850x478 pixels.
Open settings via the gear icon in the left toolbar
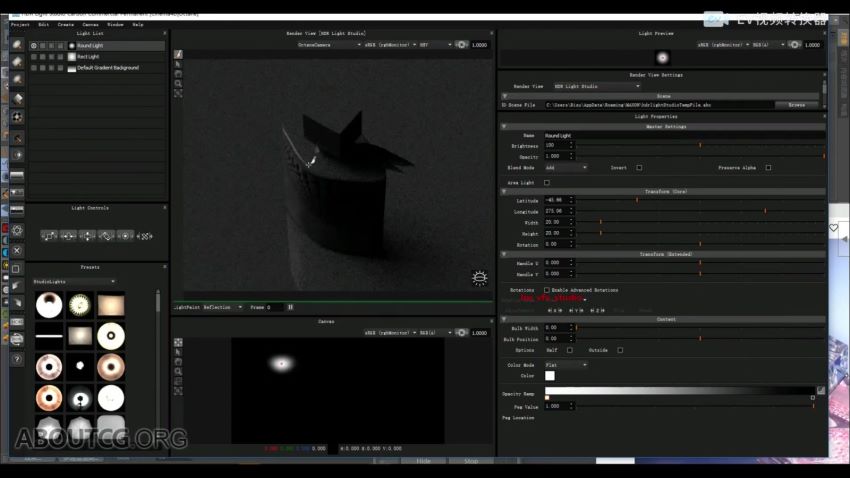coord(17,230)
